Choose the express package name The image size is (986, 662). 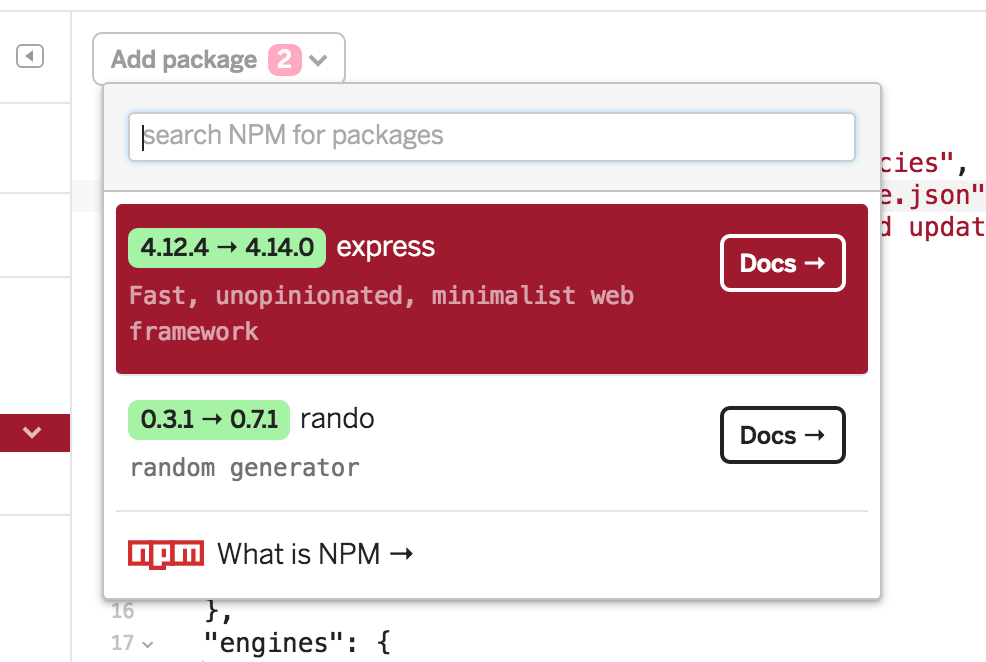click(385, 247)
